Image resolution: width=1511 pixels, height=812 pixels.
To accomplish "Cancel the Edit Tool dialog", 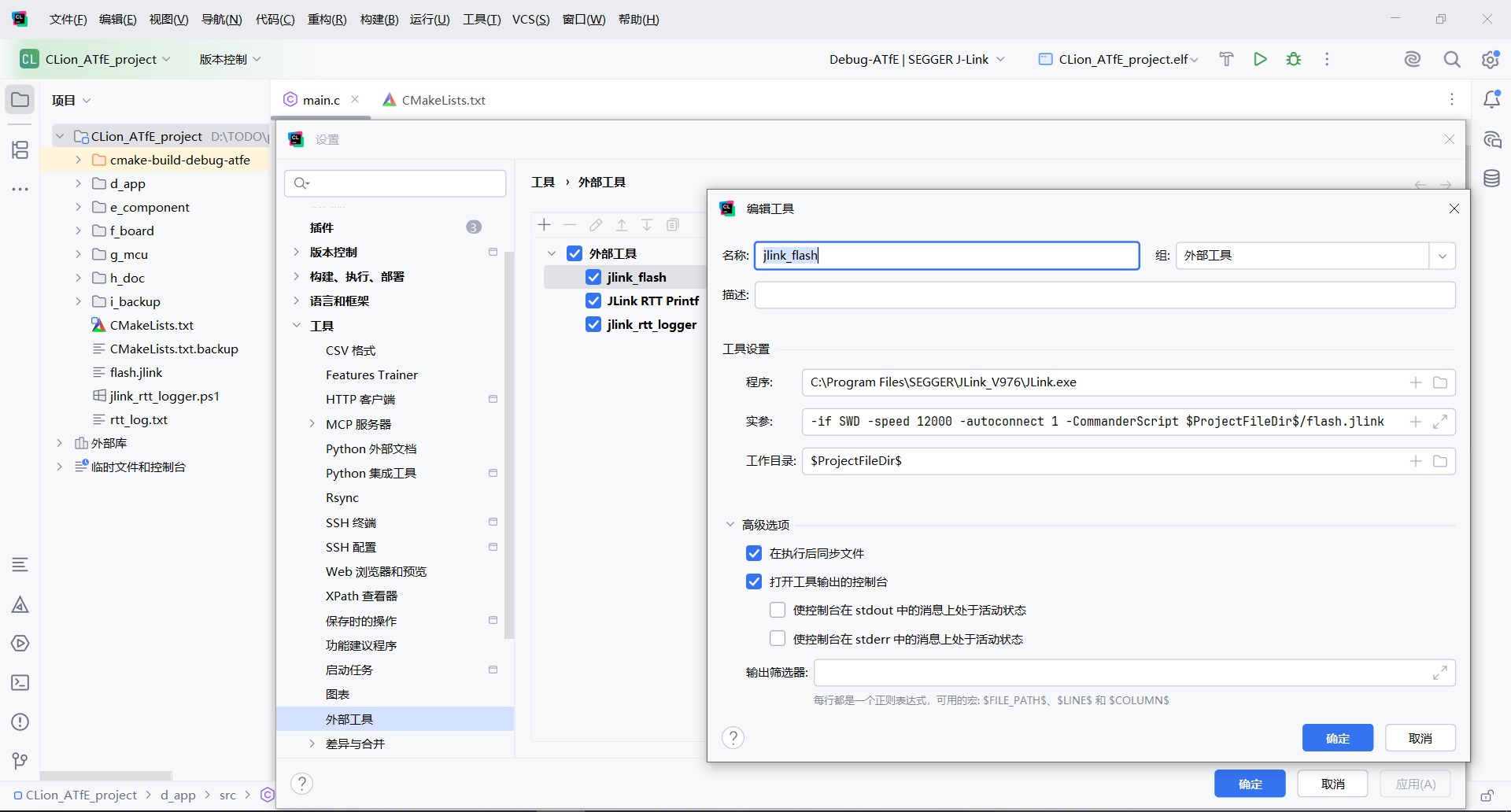I will 1420,738.
